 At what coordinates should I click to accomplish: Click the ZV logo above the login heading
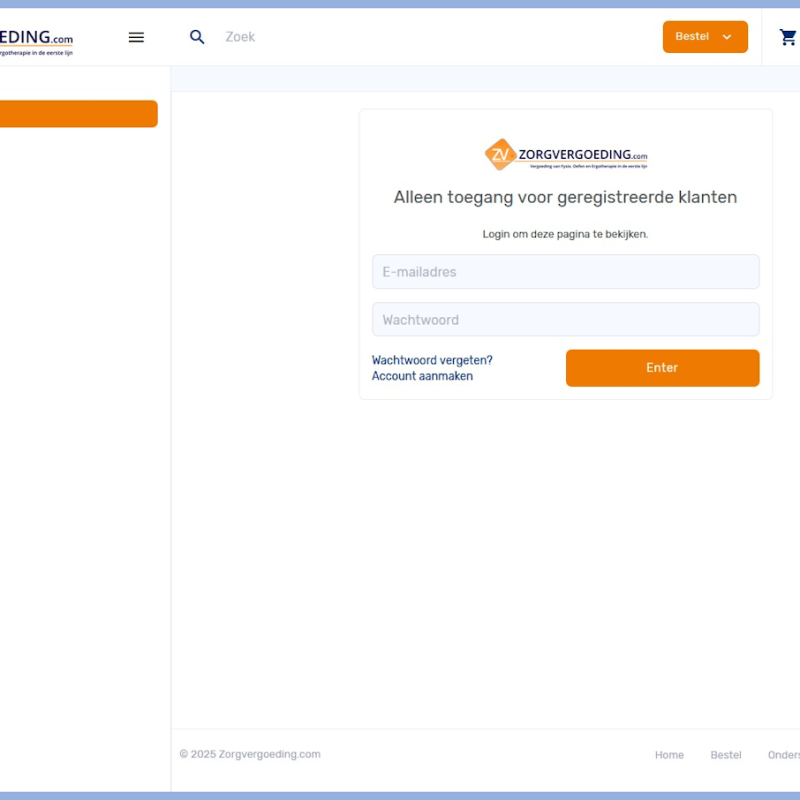[500, 154]
